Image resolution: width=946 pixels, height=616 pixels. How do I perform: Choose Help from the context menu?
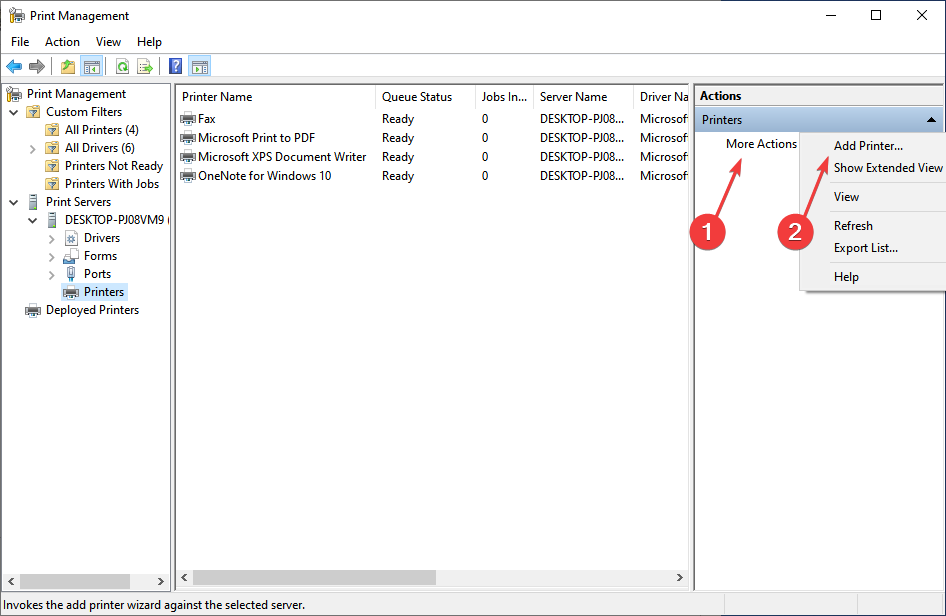coord(873,277)
